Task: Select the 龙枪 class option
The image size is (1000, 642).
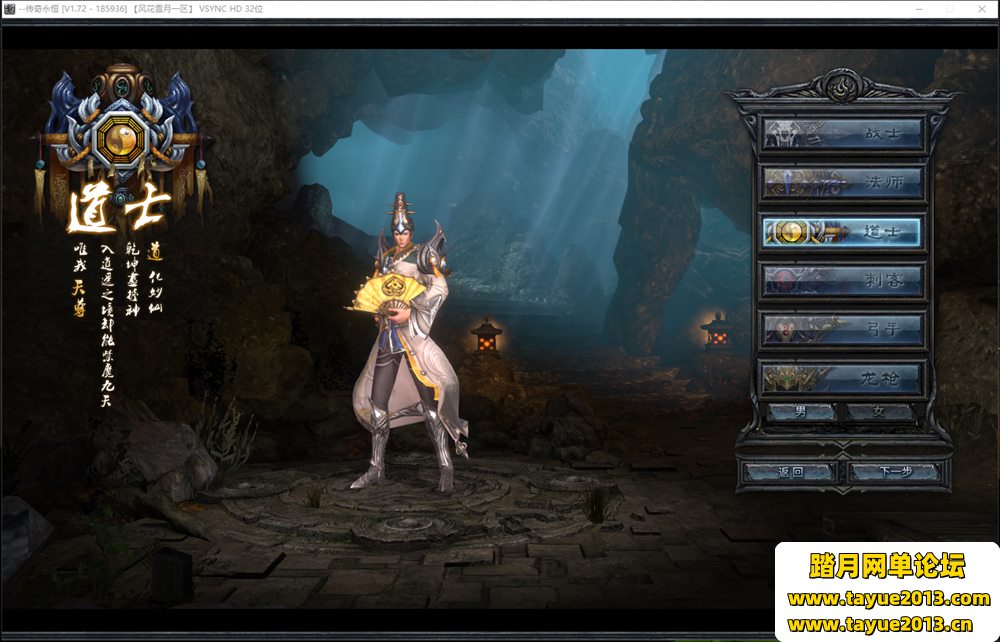Action: pyautogui.click(x=842, y=378)
